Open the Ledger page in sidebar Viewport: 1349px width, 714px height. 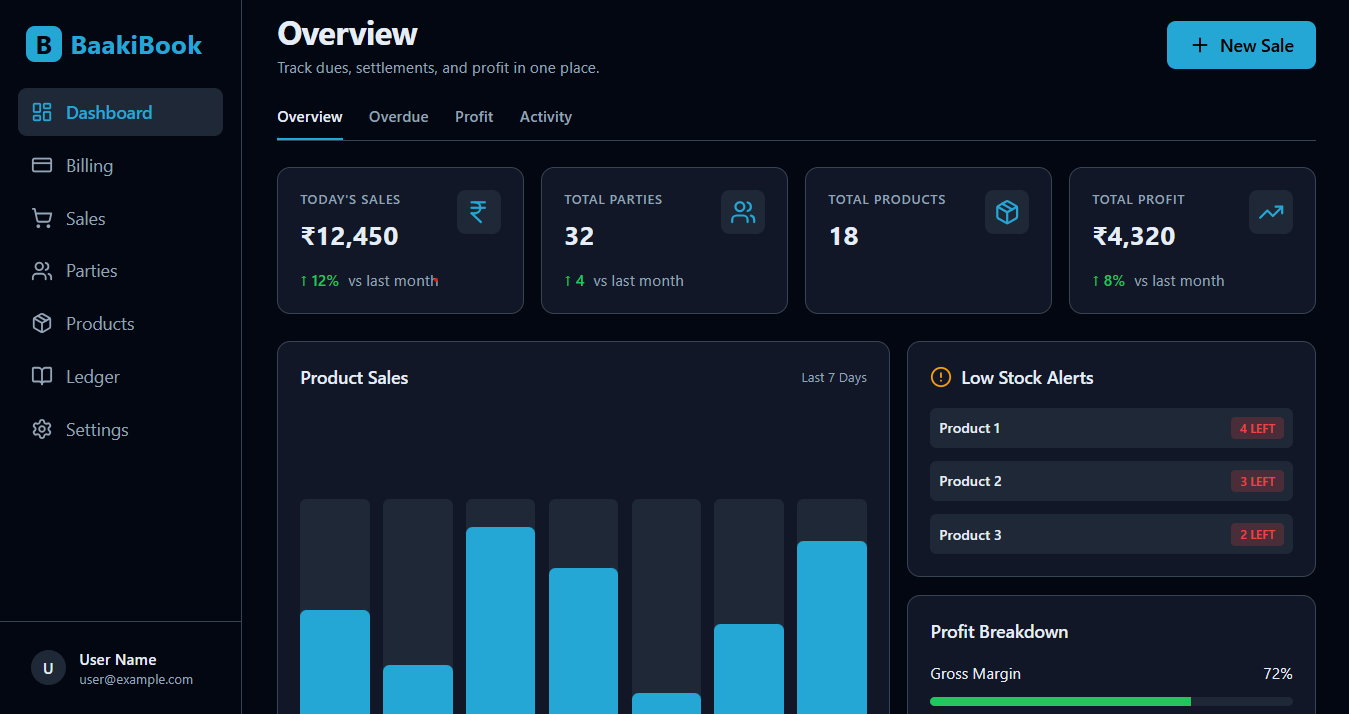point(92,377)
